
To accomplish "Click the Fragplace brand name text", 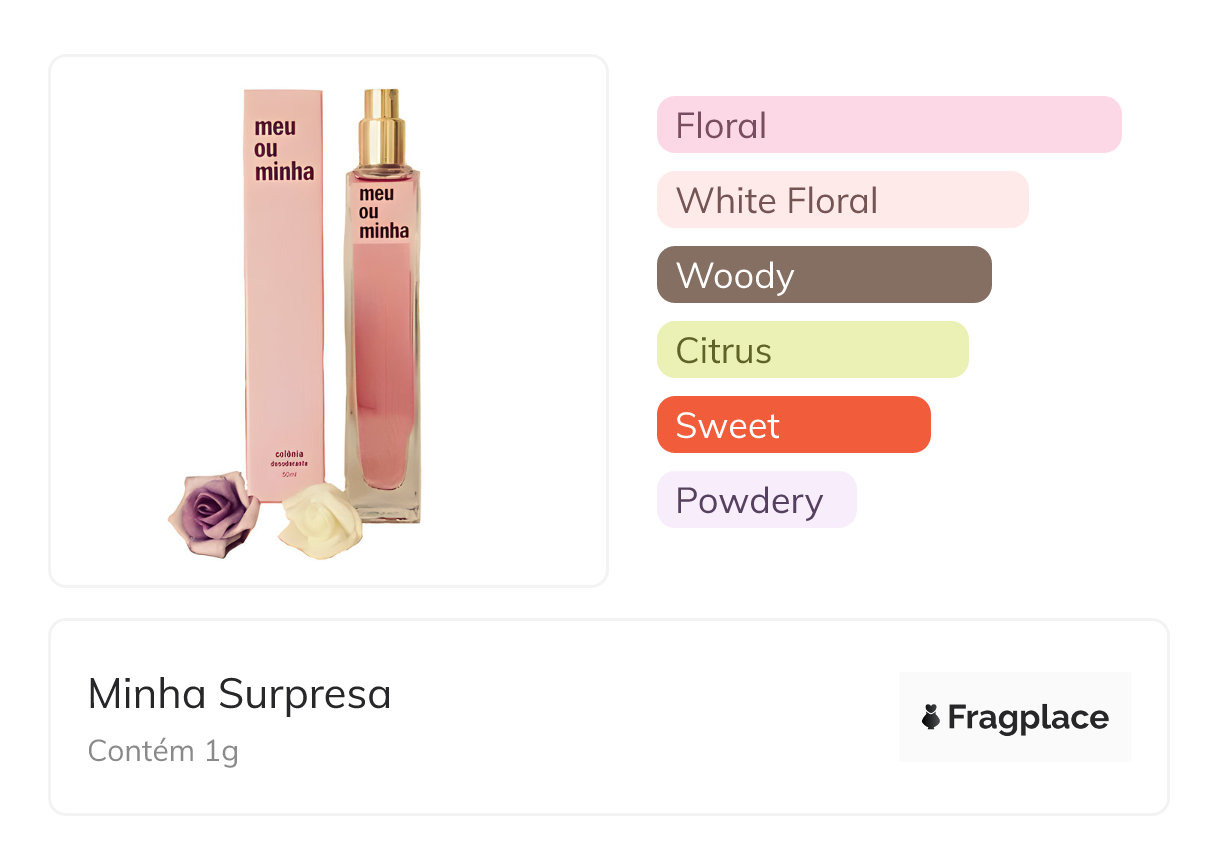I will coord(1028,717).
